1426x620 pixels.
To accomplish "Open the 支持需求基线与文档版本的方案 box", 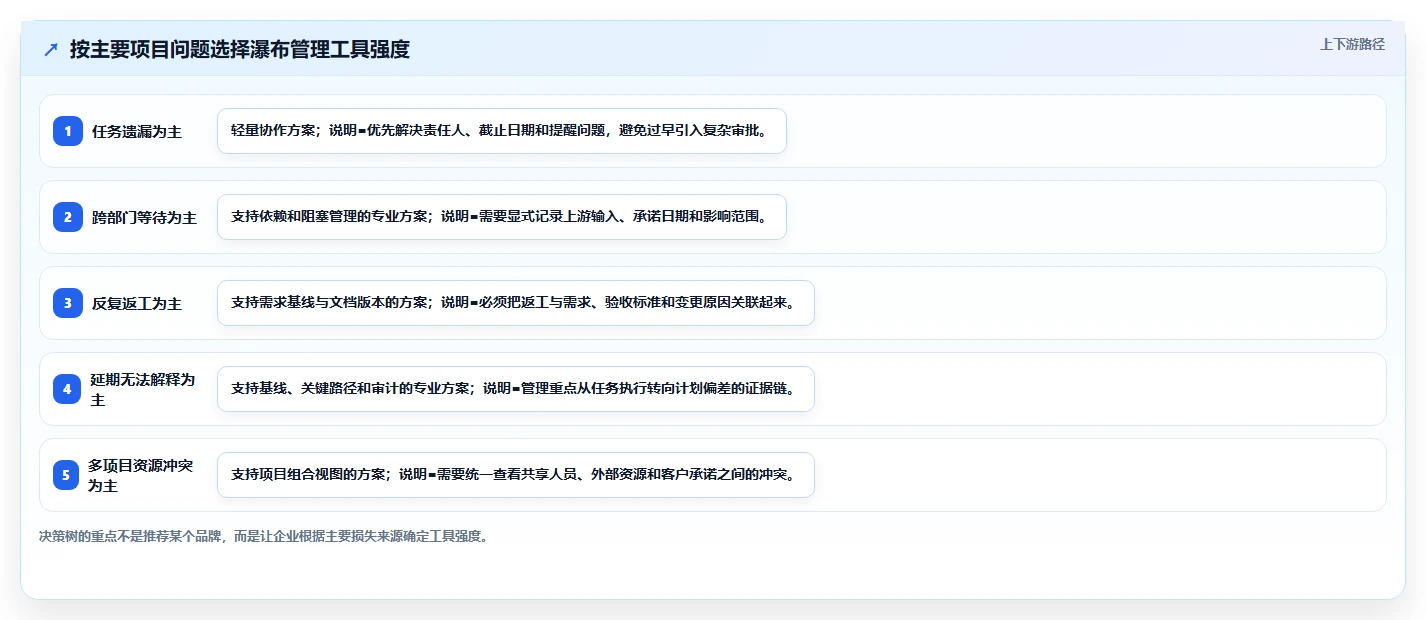I will [x=516, y=303].
